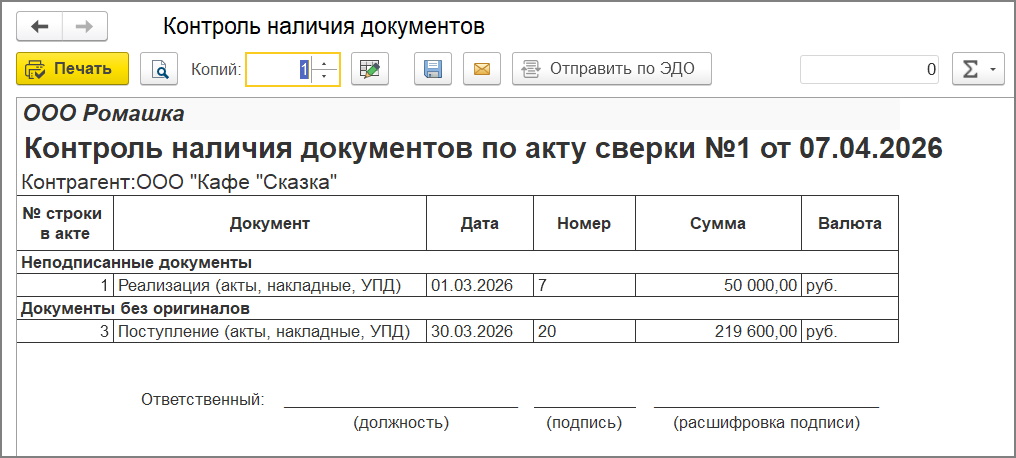Screen dimensions: 1016x458
Task: Click the Реализация (акты, накладные, УПД) cell
Action: click(x=270, y=286)
